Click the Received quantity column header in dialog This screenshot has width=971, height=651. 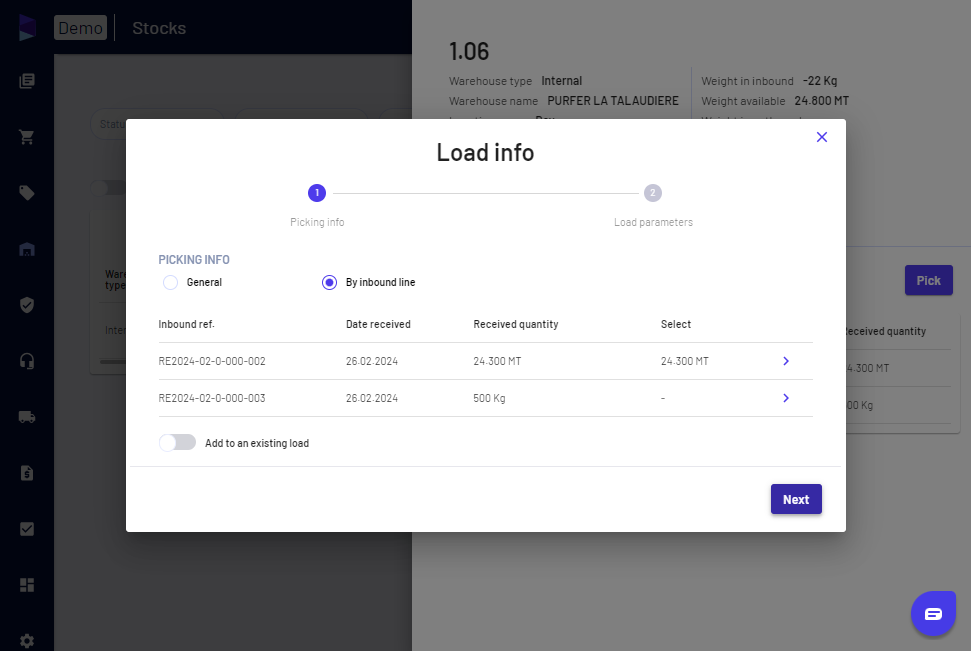[x=515, y=324]
